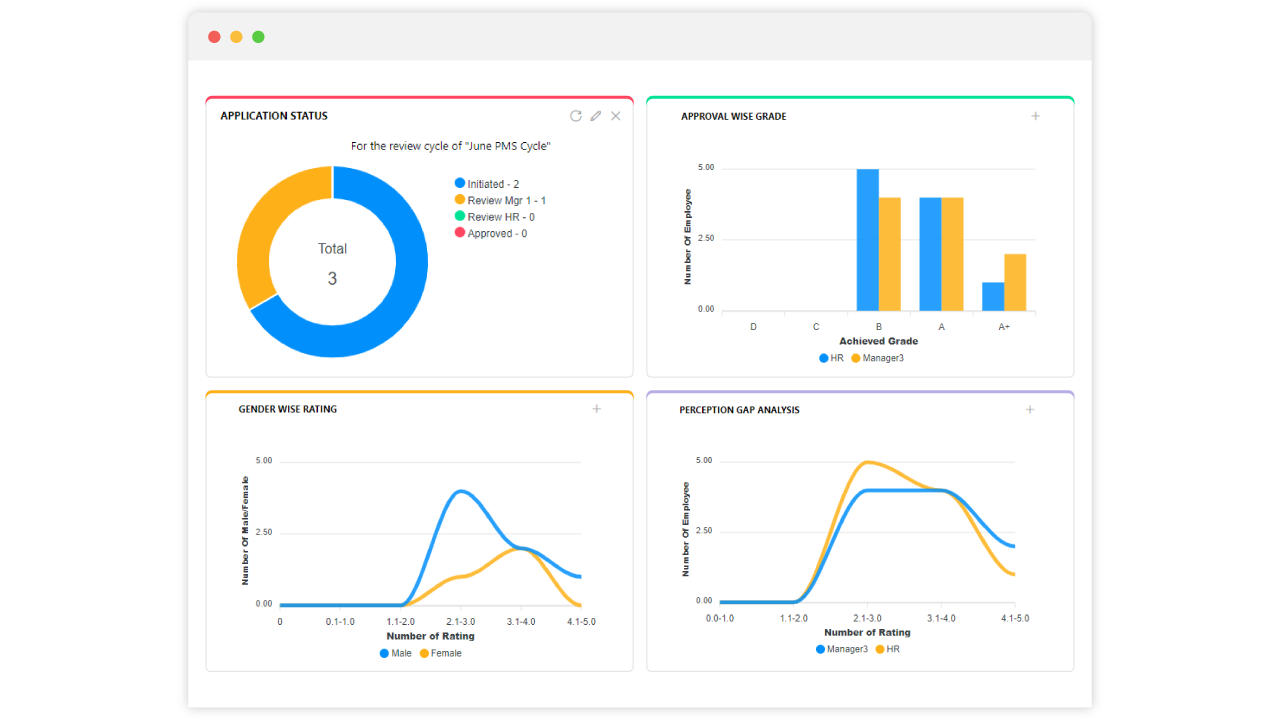Click the plus icon on Gender Wise Rating

(597, 409)
